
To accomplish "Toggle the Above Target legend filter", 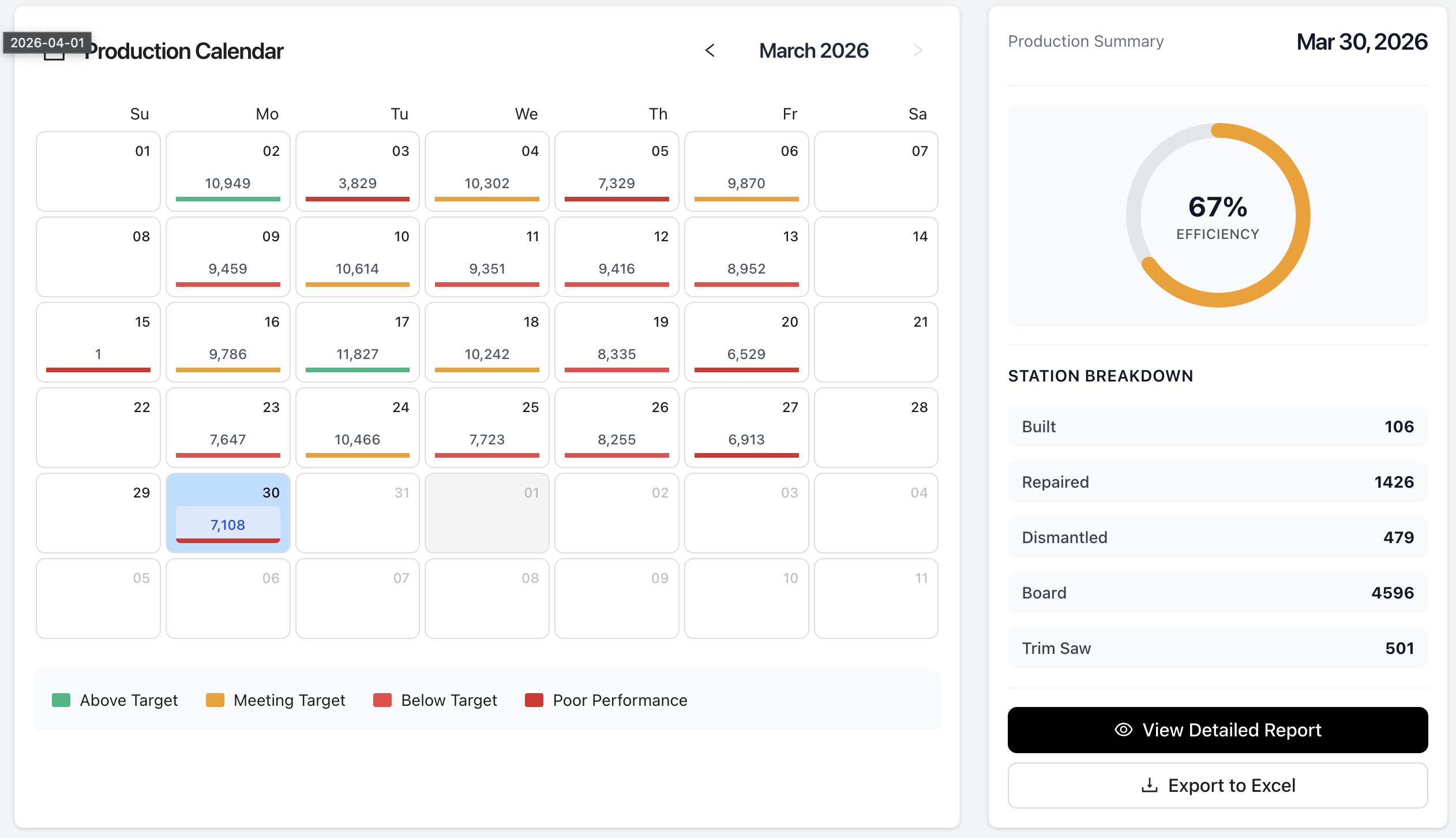I will pyautogui.click(x=62, y=700).
